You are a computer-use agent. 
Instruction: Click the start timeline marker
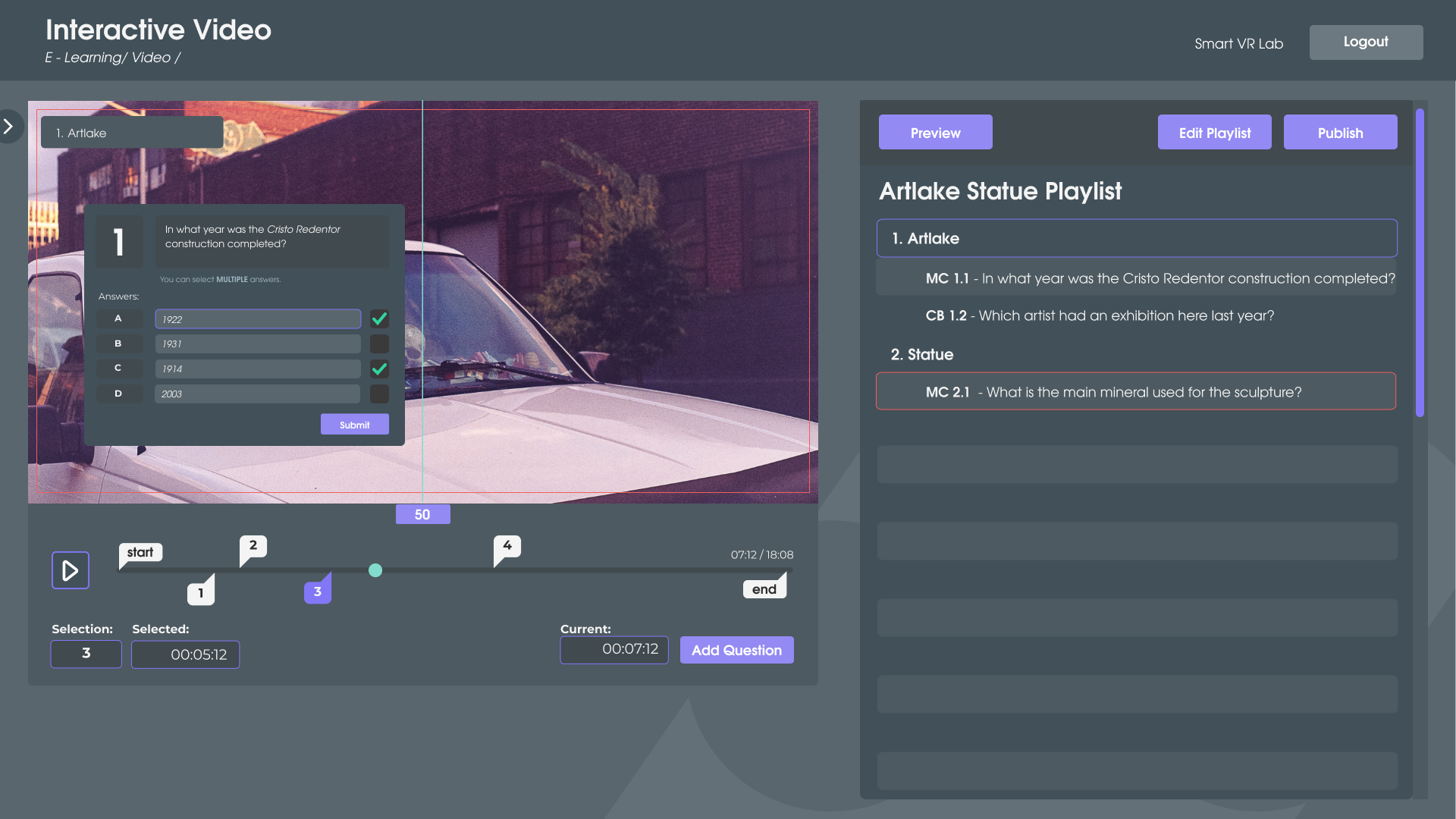point(140,552)
